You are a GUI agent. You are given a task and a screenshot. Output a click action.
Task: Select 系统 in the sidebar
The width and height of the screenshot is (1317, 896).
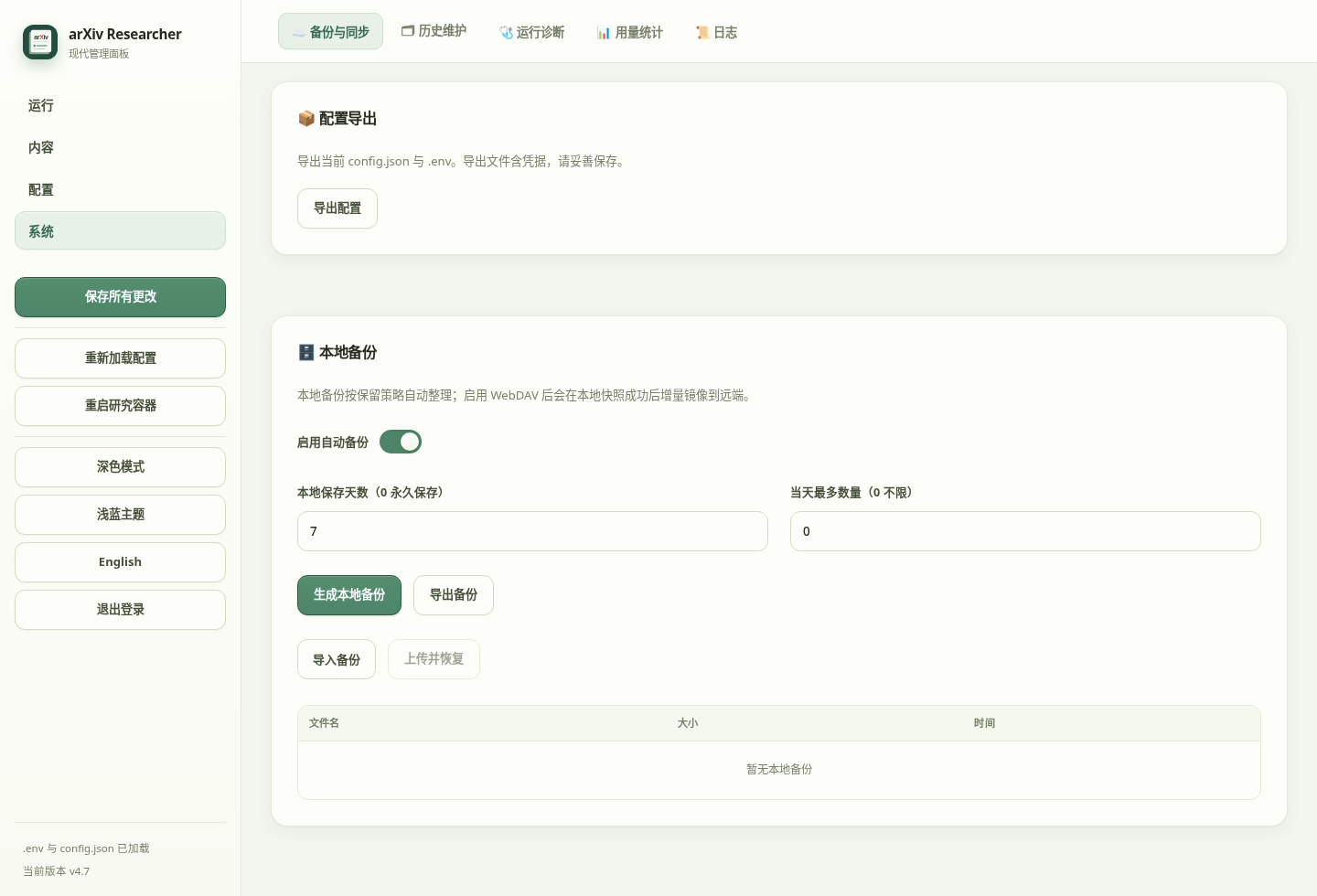120,231
